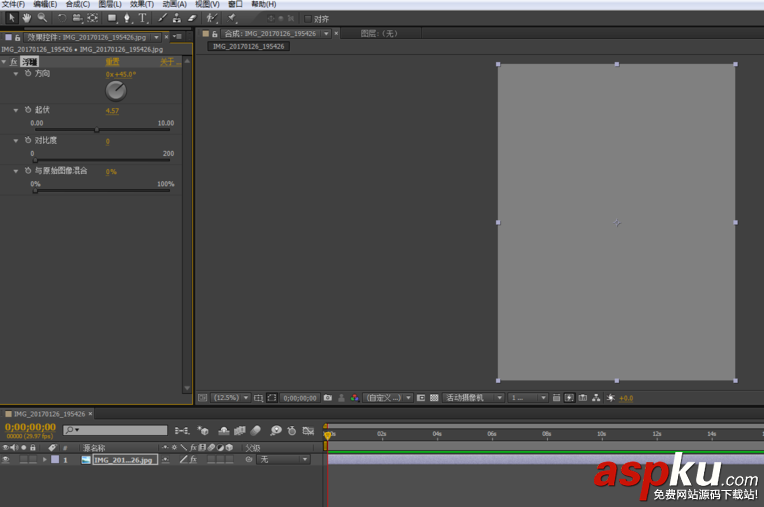Select the Unified Camera tool
This screenshot has width=764, height=507.
[77, 18]
